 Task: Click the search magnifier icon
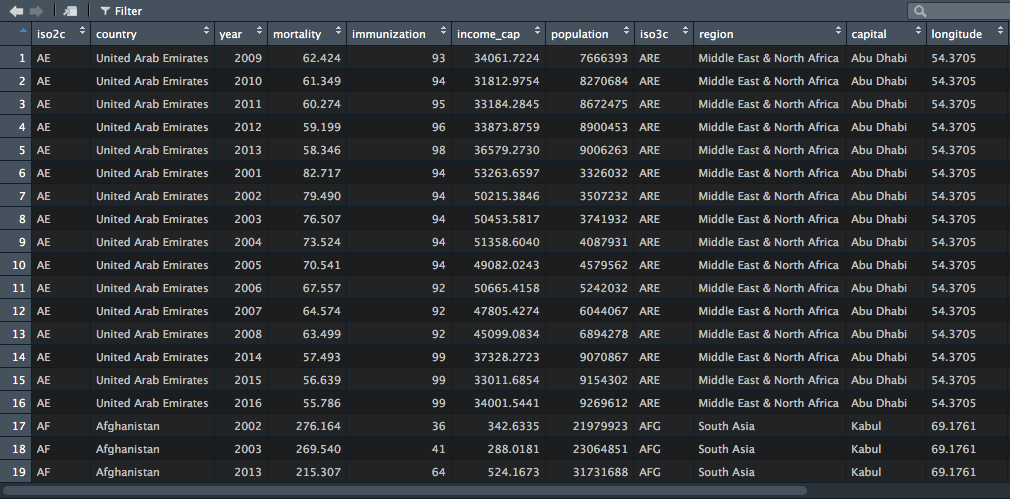point(920,11)
